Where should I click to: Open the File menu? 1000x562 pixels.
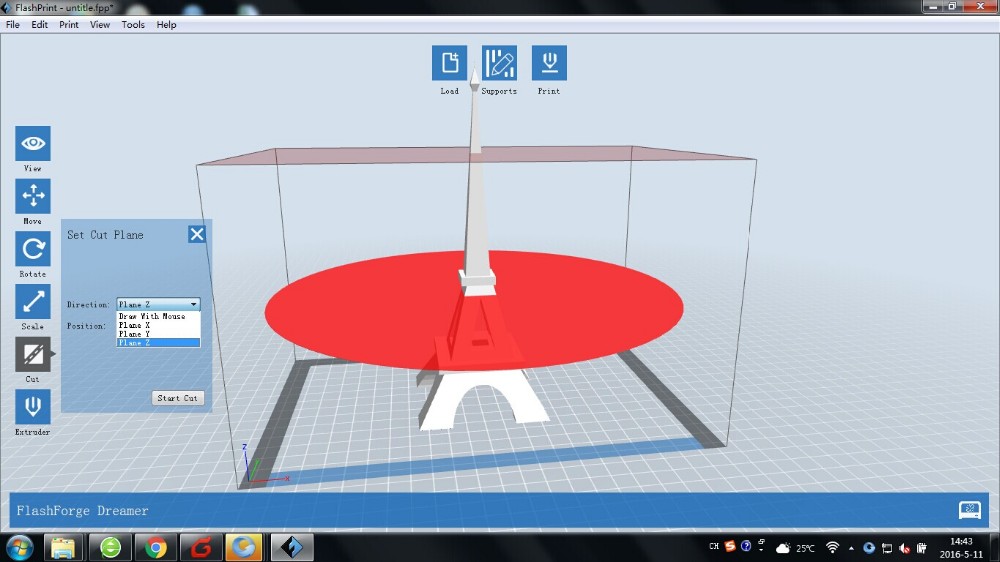pyautogui.click(x=13, y=25)
